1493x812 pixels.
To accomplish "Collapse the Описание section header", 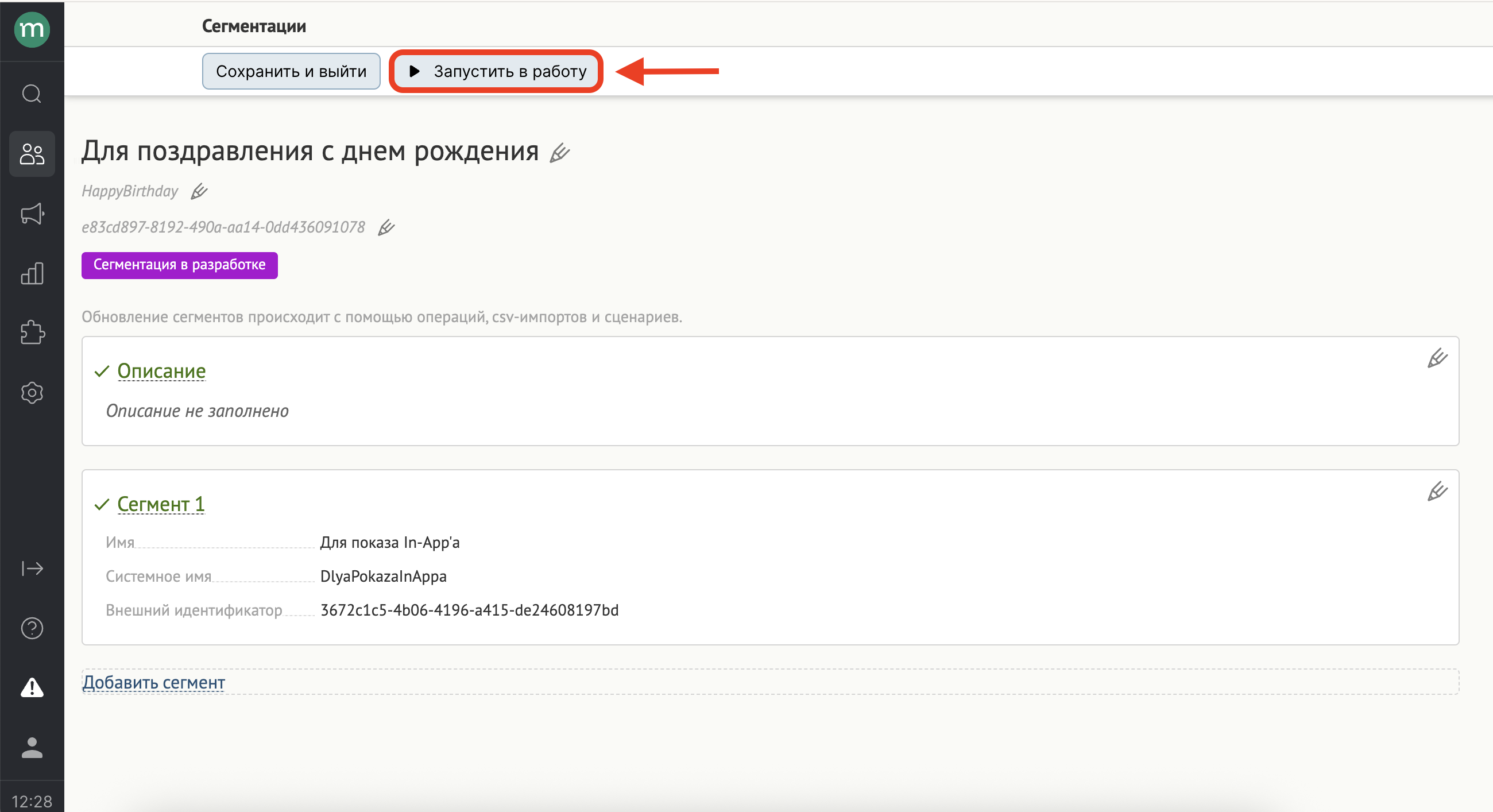I will point(161,371).
